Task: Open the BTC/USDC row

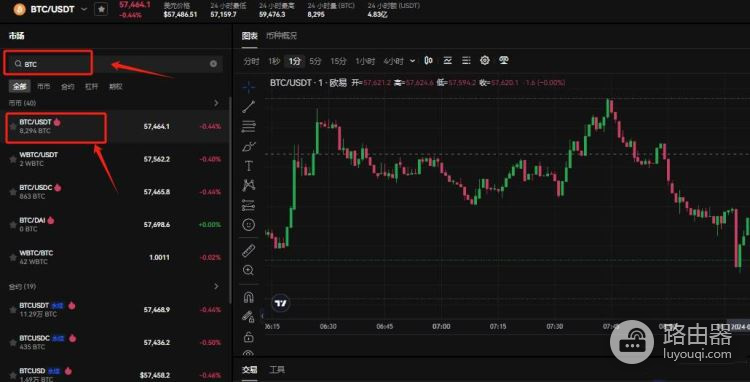Action: click(x=115, y=192)
